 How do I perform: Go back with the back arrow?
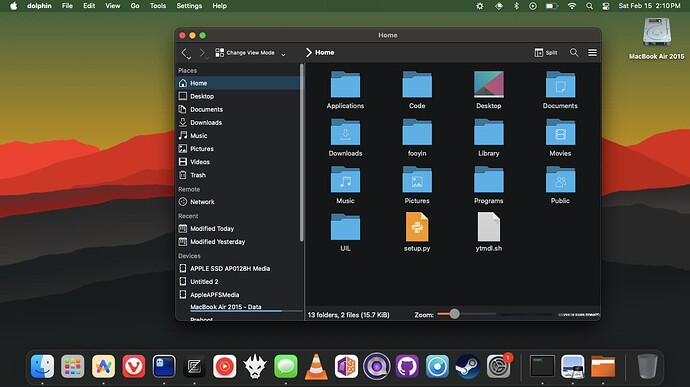point(185,52)
